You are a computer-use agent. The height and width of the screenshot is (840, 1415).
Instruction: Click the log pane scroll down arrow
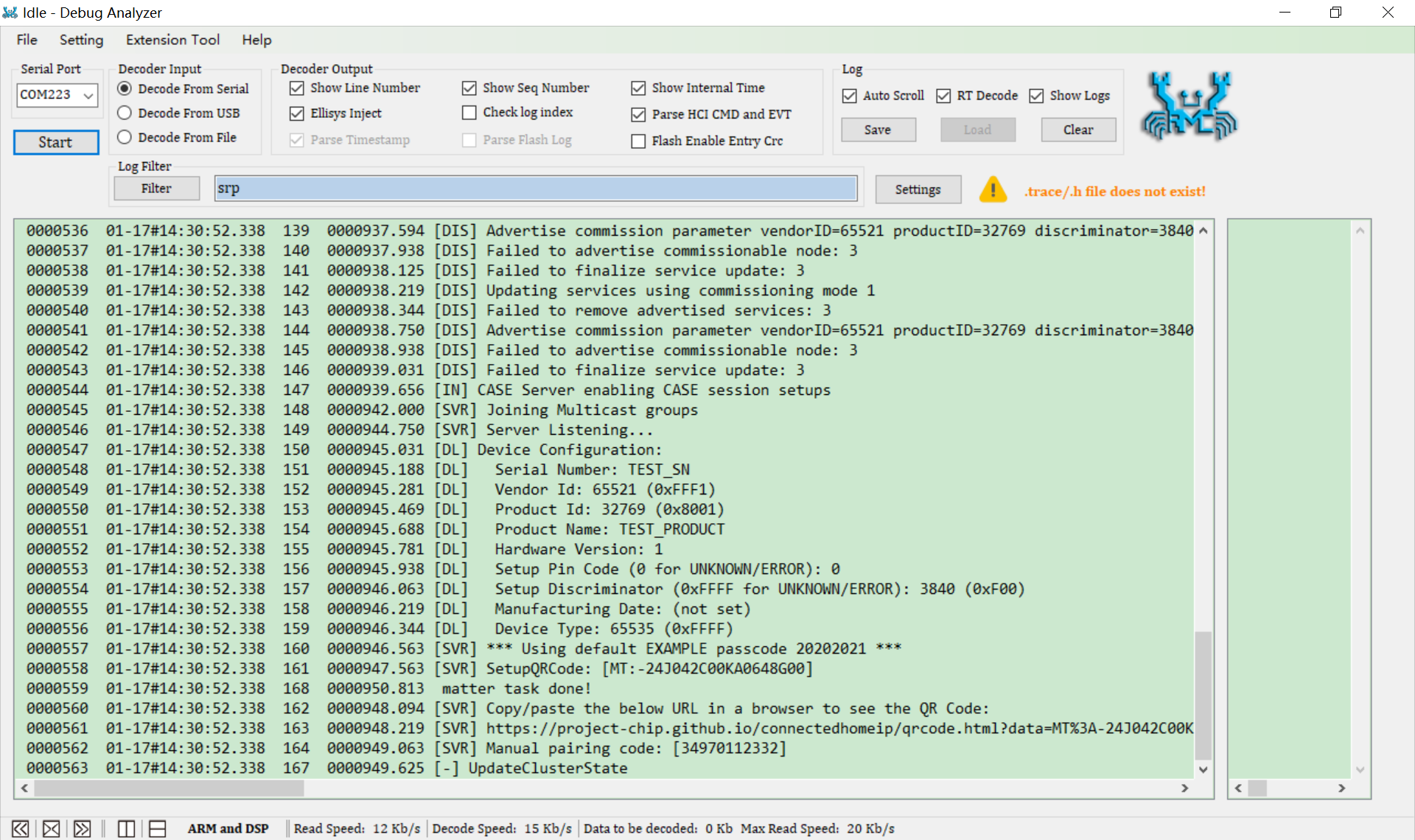point(1203,769)
